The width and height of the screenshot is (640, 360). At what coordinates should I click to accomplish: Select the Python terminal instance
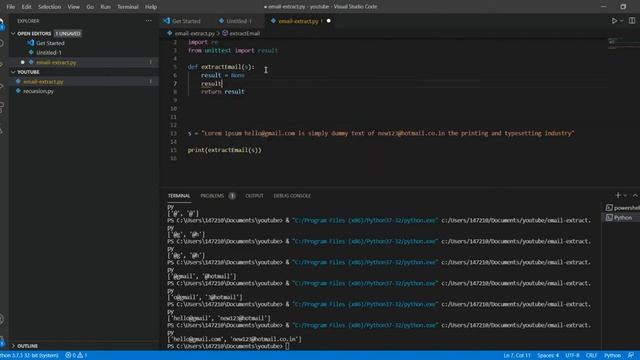point(622,218)
